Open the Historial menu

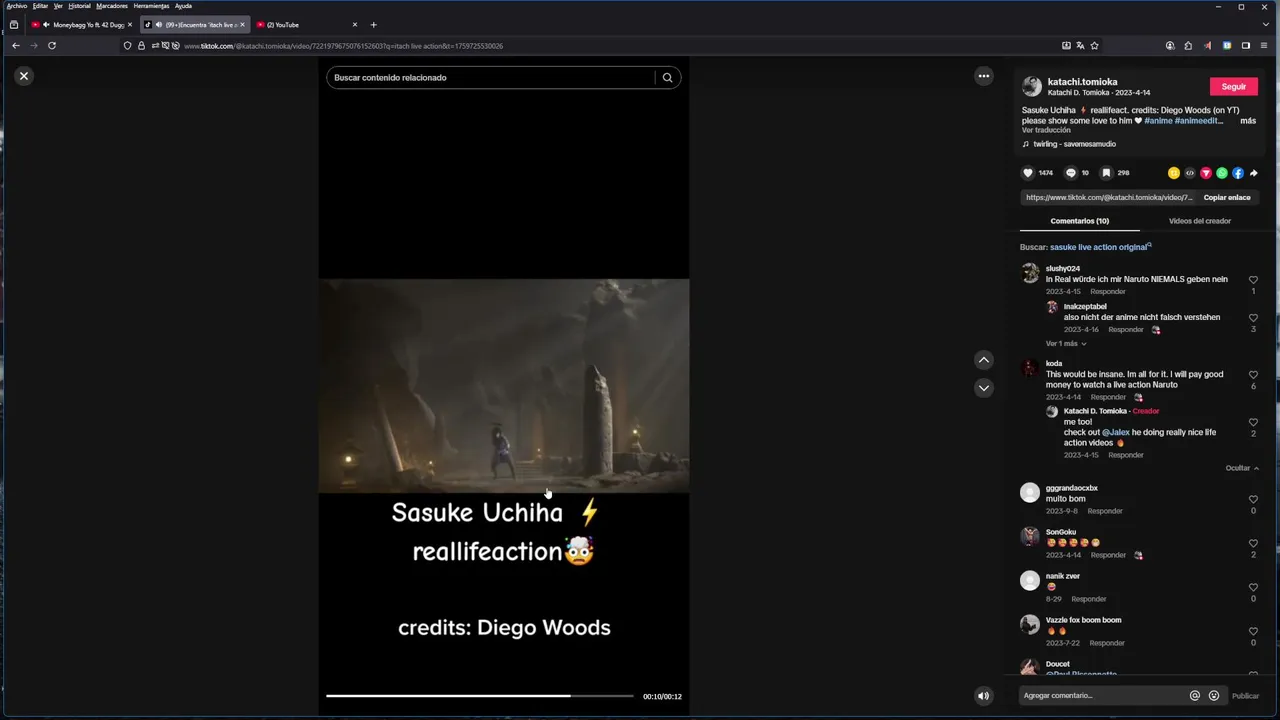(x=79, y=6)
